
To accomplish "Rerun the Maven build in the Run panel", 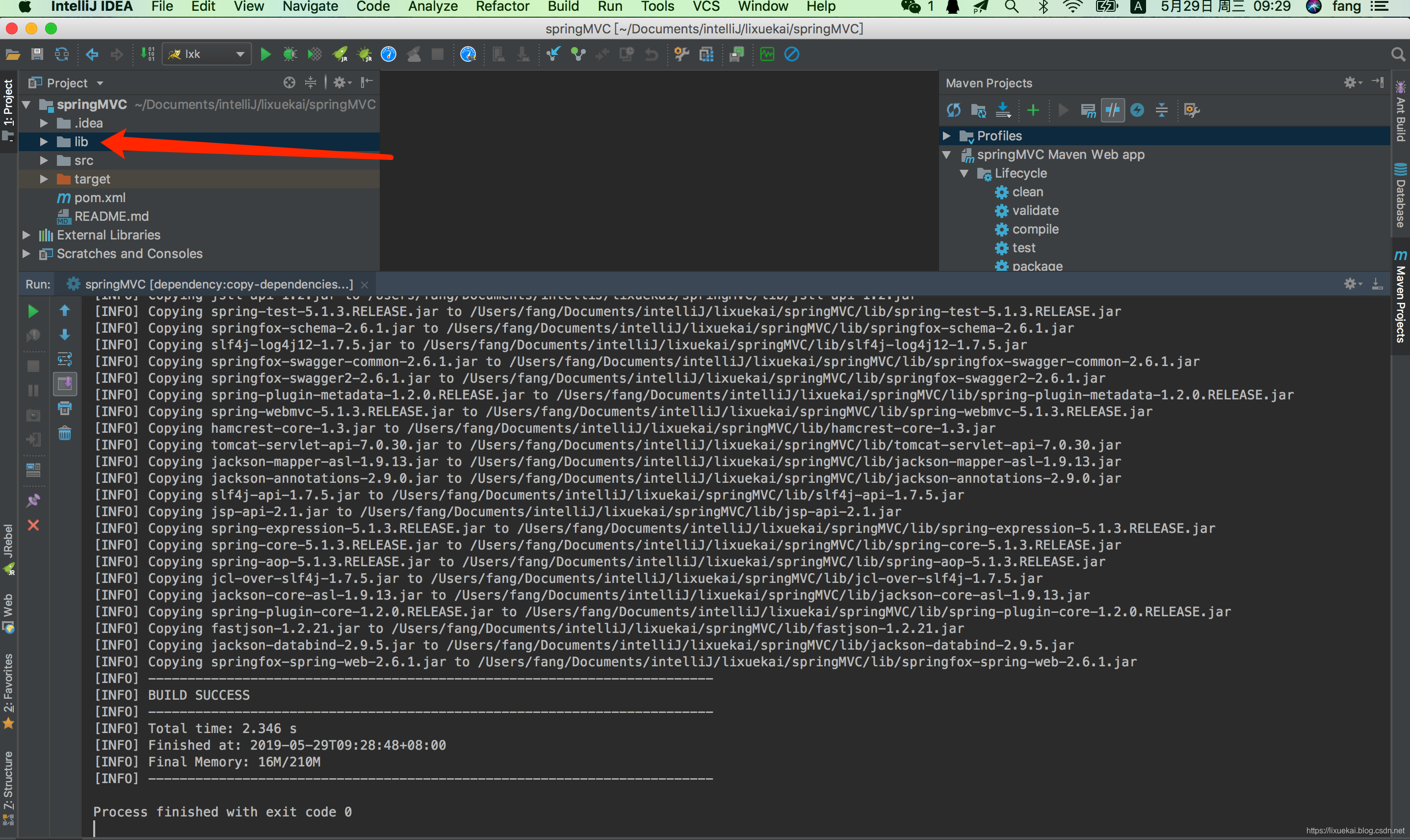I will pos(33,311).
